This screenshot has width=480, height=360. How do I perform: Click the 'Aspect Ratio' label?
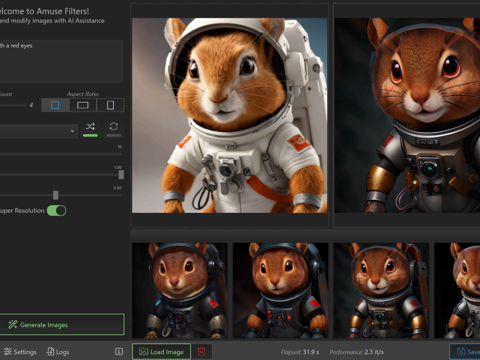tap(83, 94)
